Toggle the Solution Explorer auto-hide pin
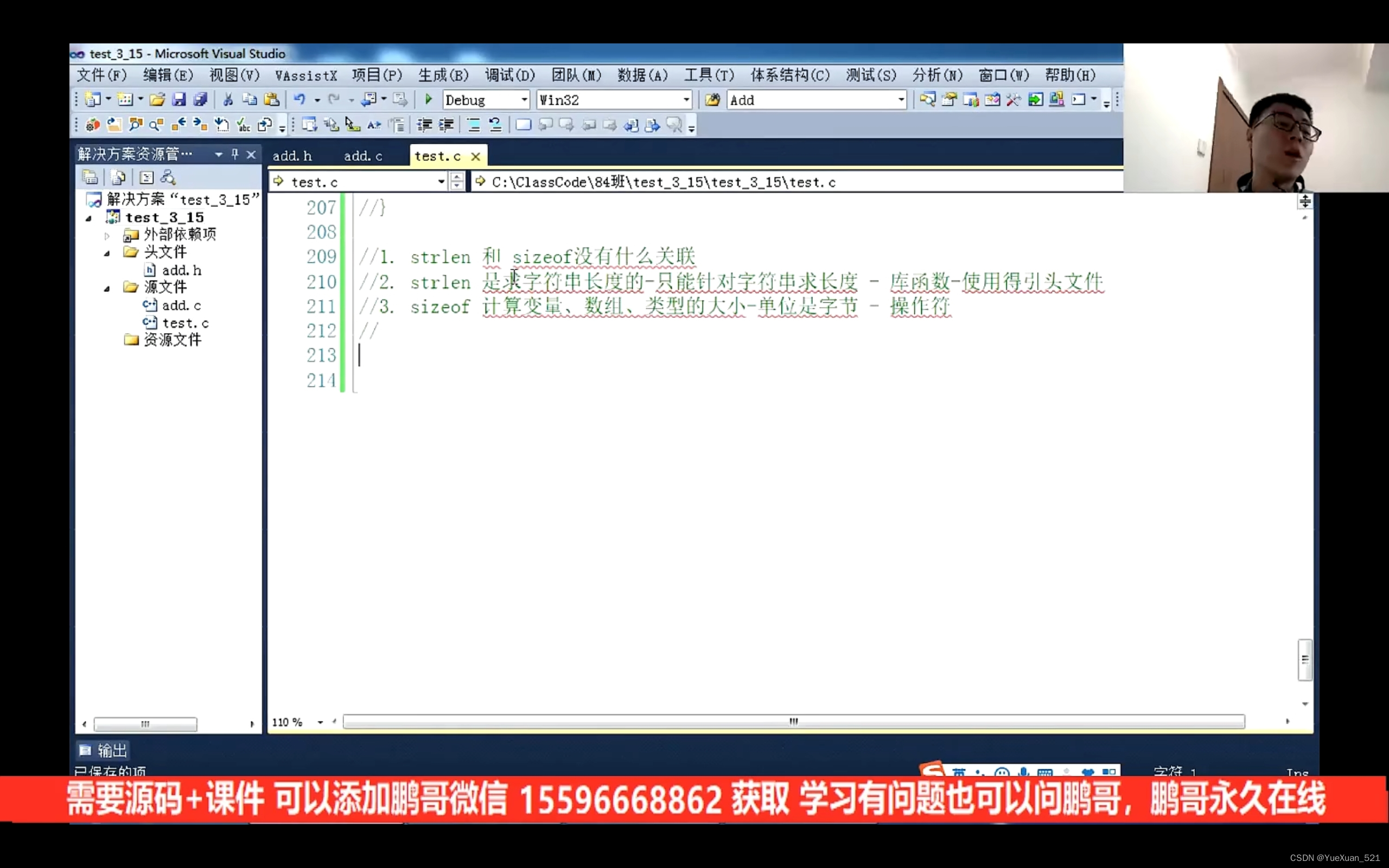Viewport: 1389px width, 868px height. 235,154
